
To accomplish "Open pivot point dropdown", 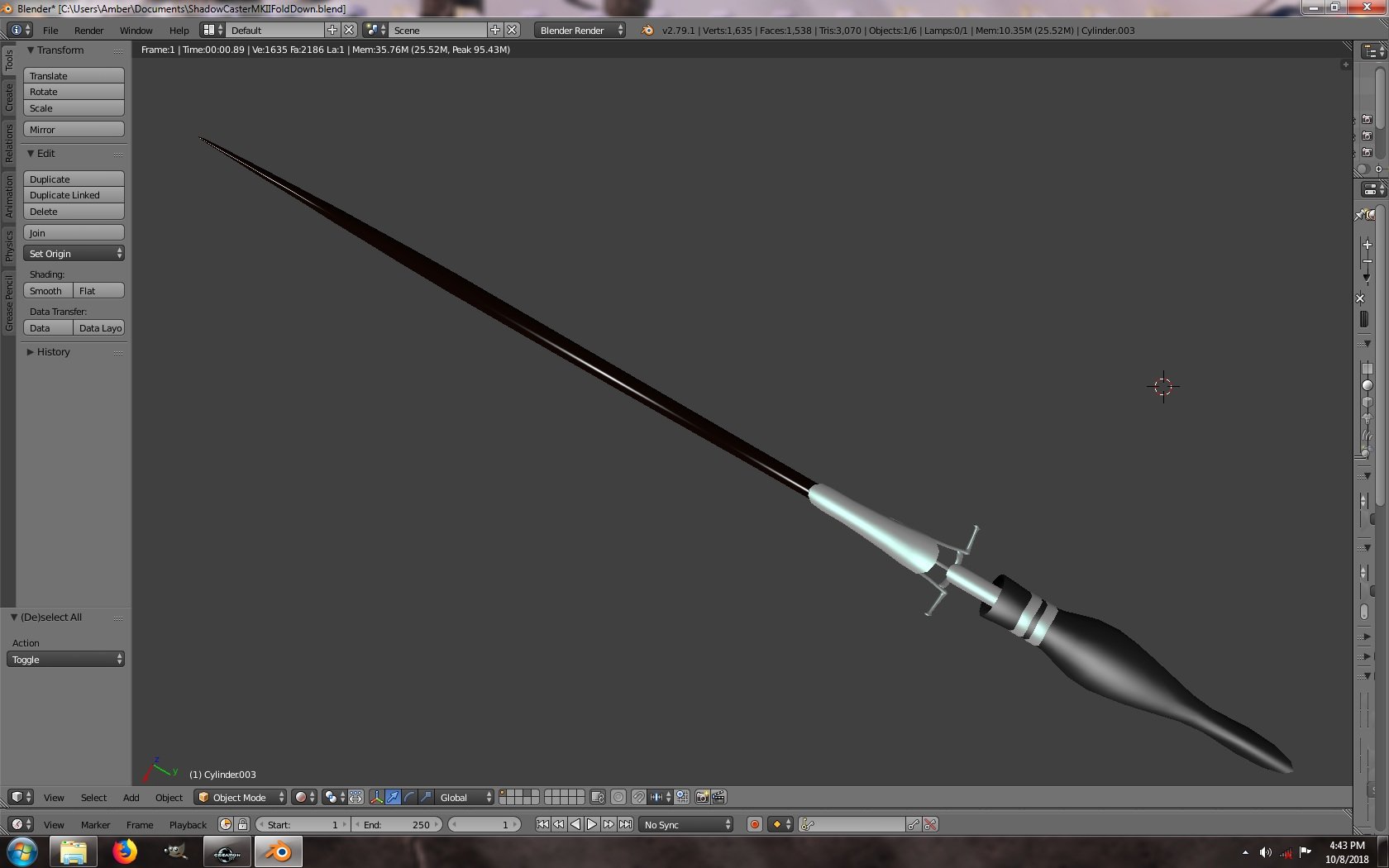I will click(335, 797).
